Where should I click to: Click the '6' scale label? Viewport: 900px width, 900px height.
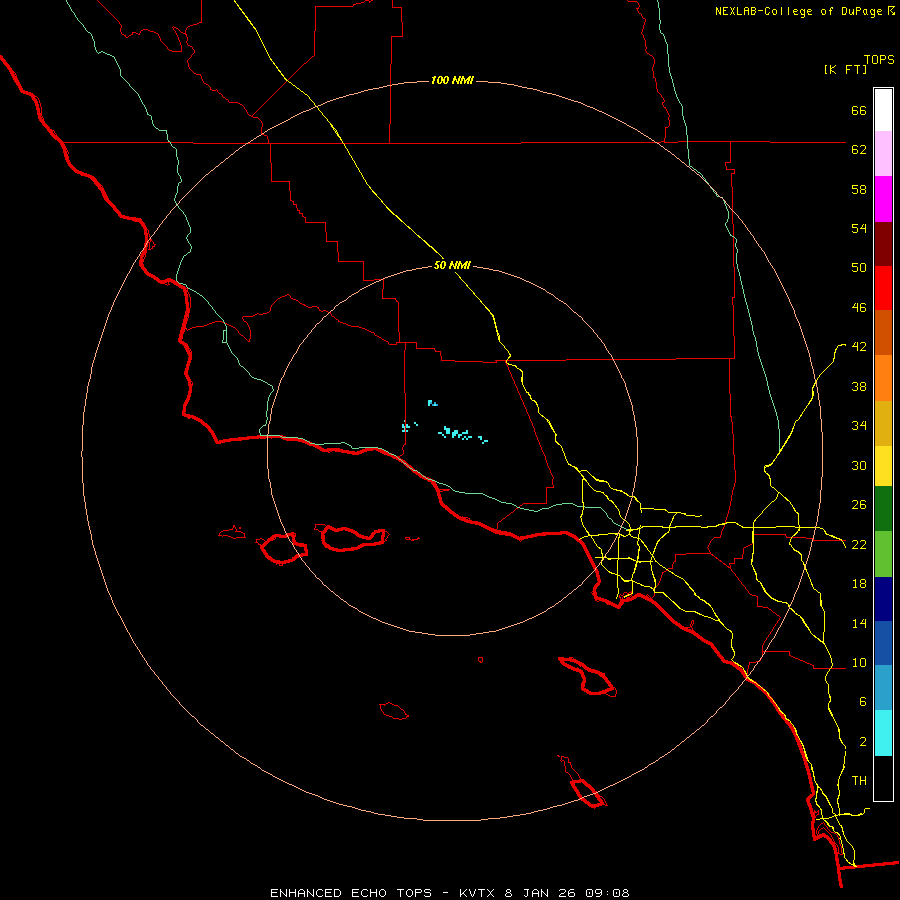(863, 702)
